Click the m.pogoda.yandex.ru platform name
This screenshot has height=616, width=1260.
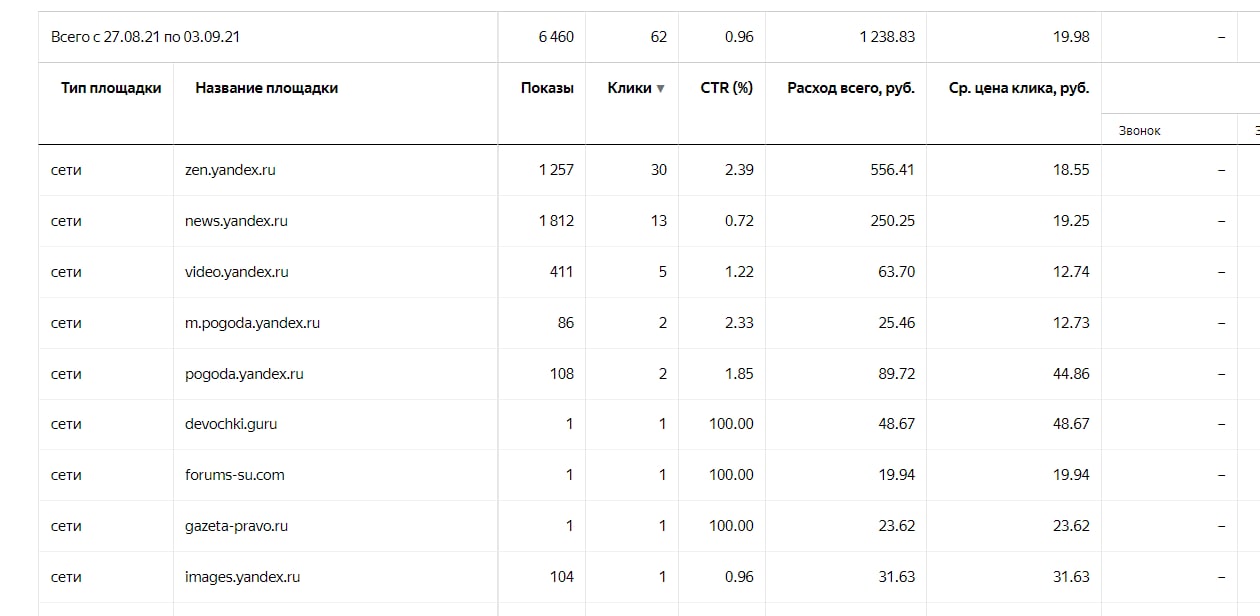[253, 323]
